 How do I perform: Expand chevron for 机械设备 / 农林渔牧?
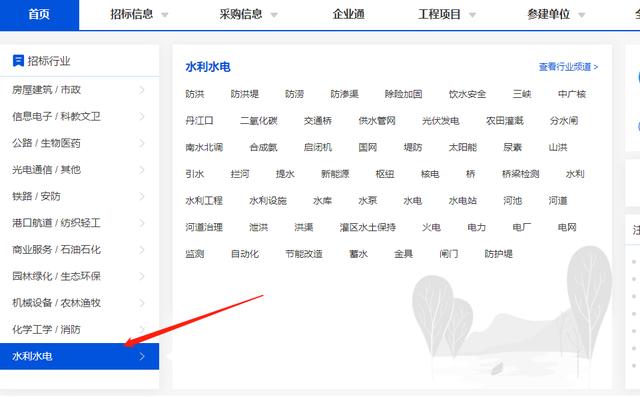[x=142, y=303]
